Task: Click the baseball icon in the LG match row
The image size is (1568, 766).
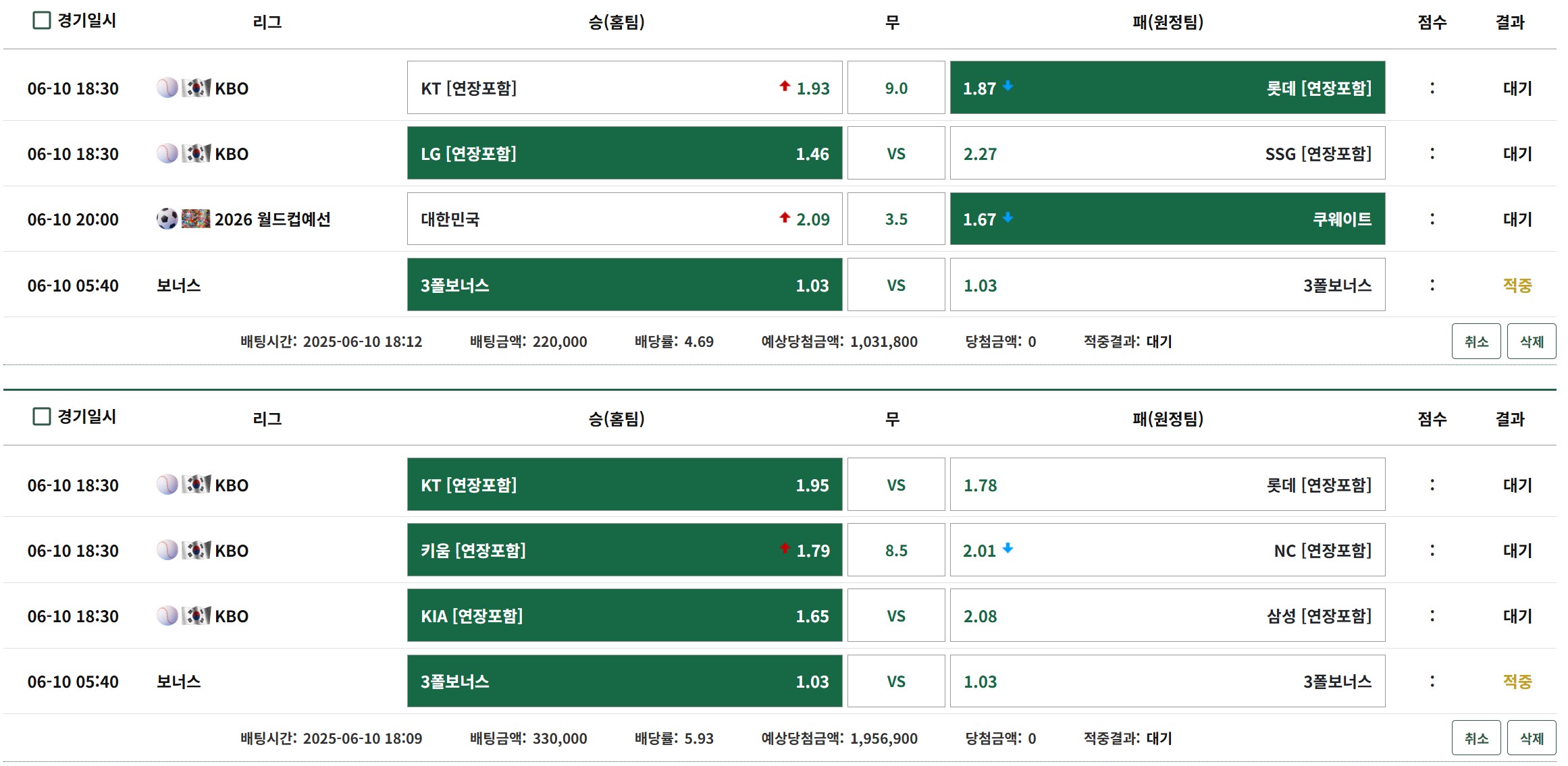Action: coord(167,154)
